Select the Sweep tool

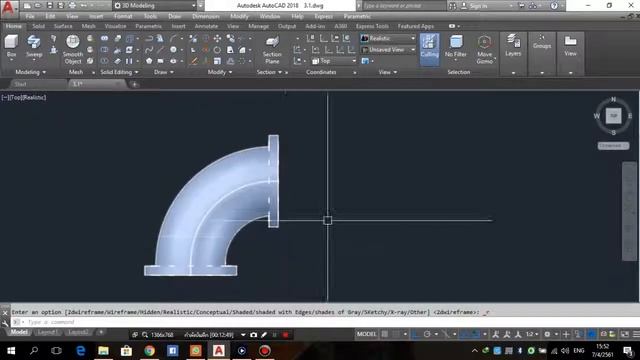pyautogui.click(x=34, y=46)
